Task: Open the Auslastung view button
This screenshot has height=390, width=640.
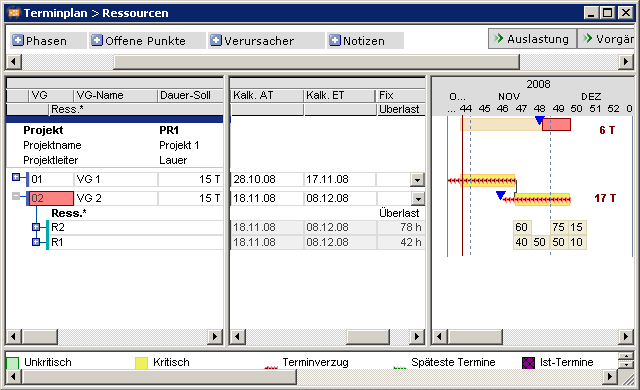Action: [532, 39]
